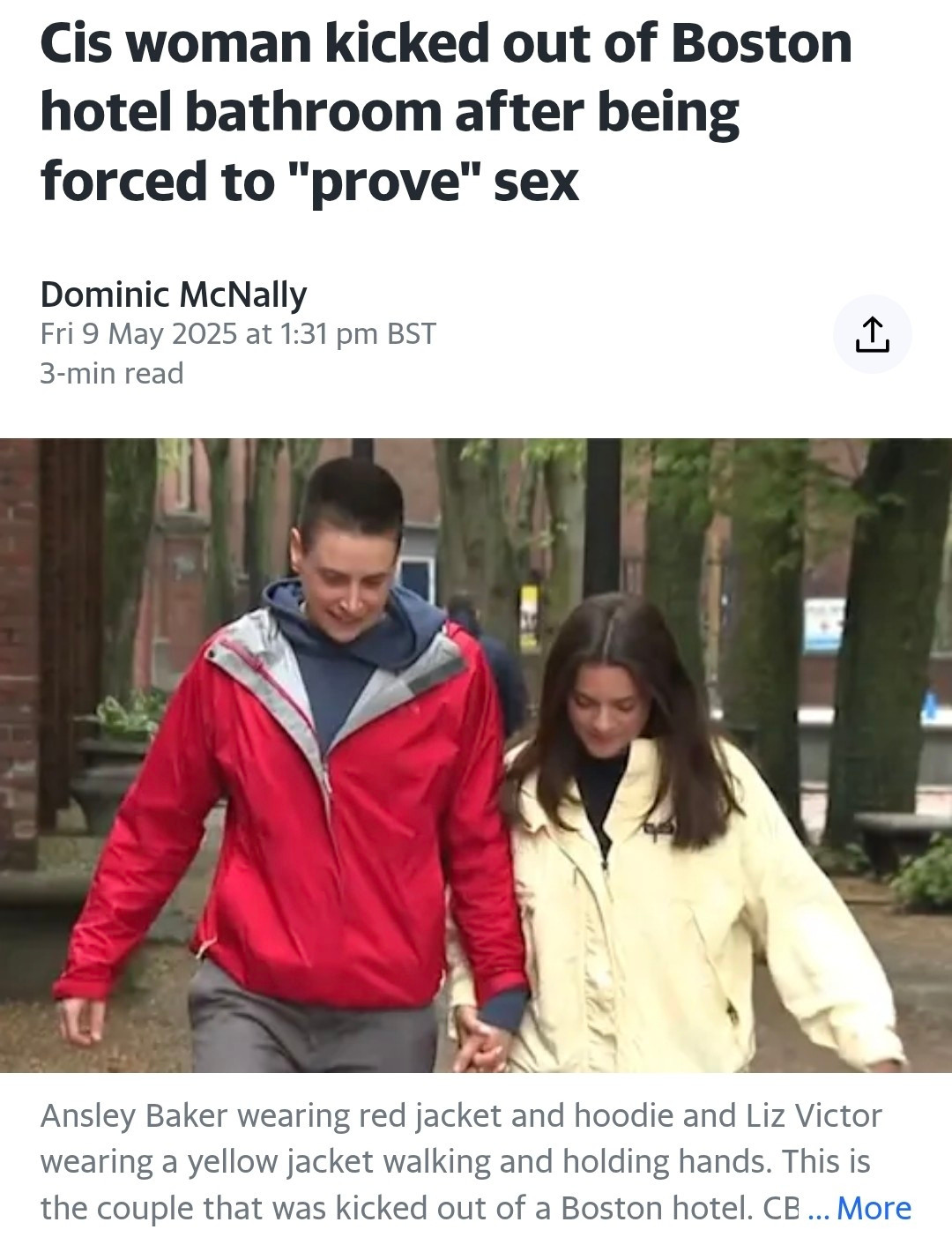Click "Cis woman" at the headline start
Viewport: 952px width, 1252px height.
pyautogui.click(x=176, y=42)
